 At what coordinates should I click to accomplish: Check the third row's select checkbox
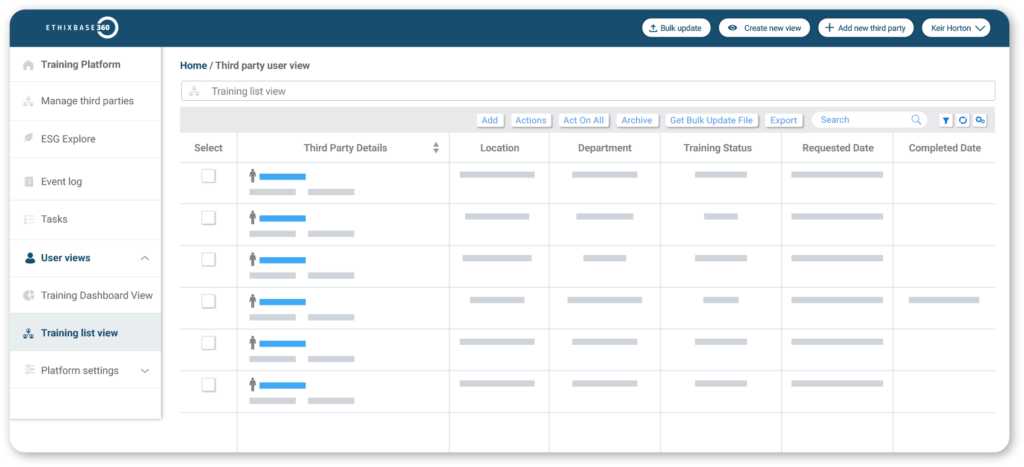point(208,259)
